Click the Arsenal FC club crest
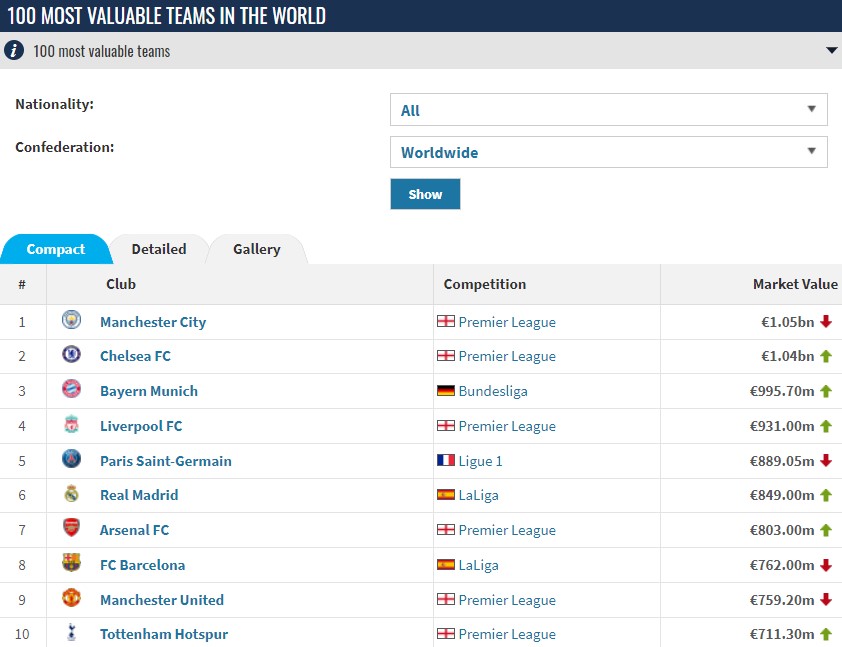This screenshot has height=647, width=842. (x=71, y=528)
